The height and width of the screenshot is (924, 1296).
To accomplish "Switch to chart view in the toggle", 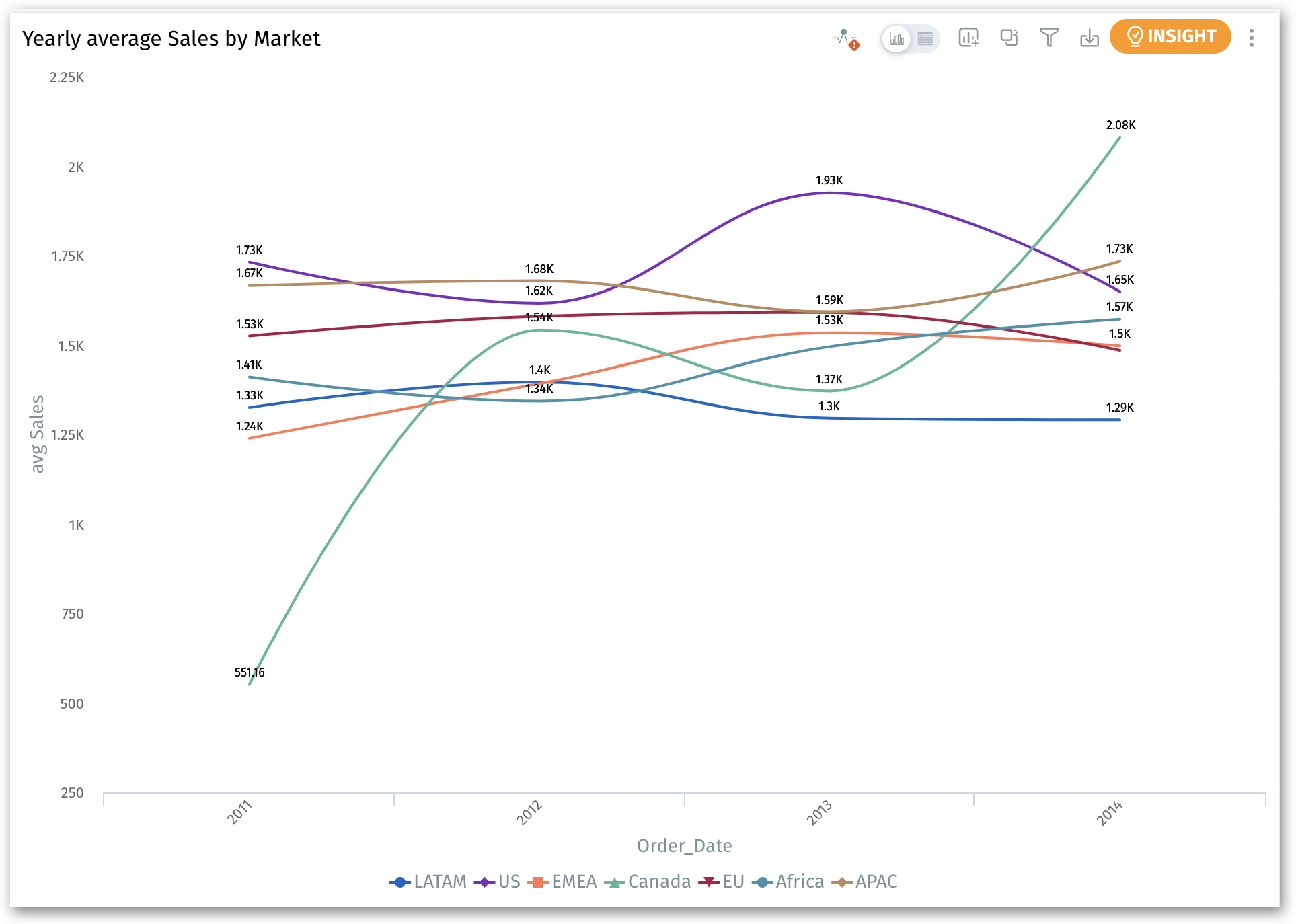I will click(x=897, y=39).
